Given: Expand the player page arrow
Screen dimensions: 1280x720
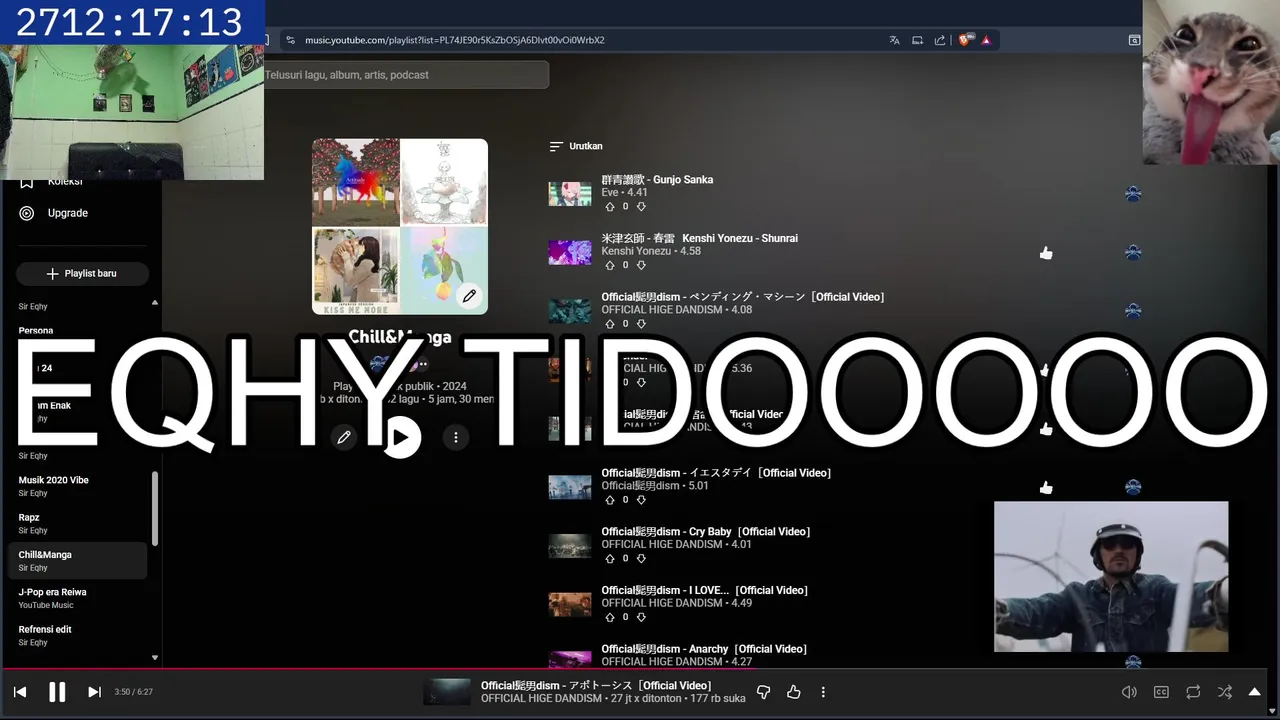Looking at the screenshot, I should click(1254, 692).
